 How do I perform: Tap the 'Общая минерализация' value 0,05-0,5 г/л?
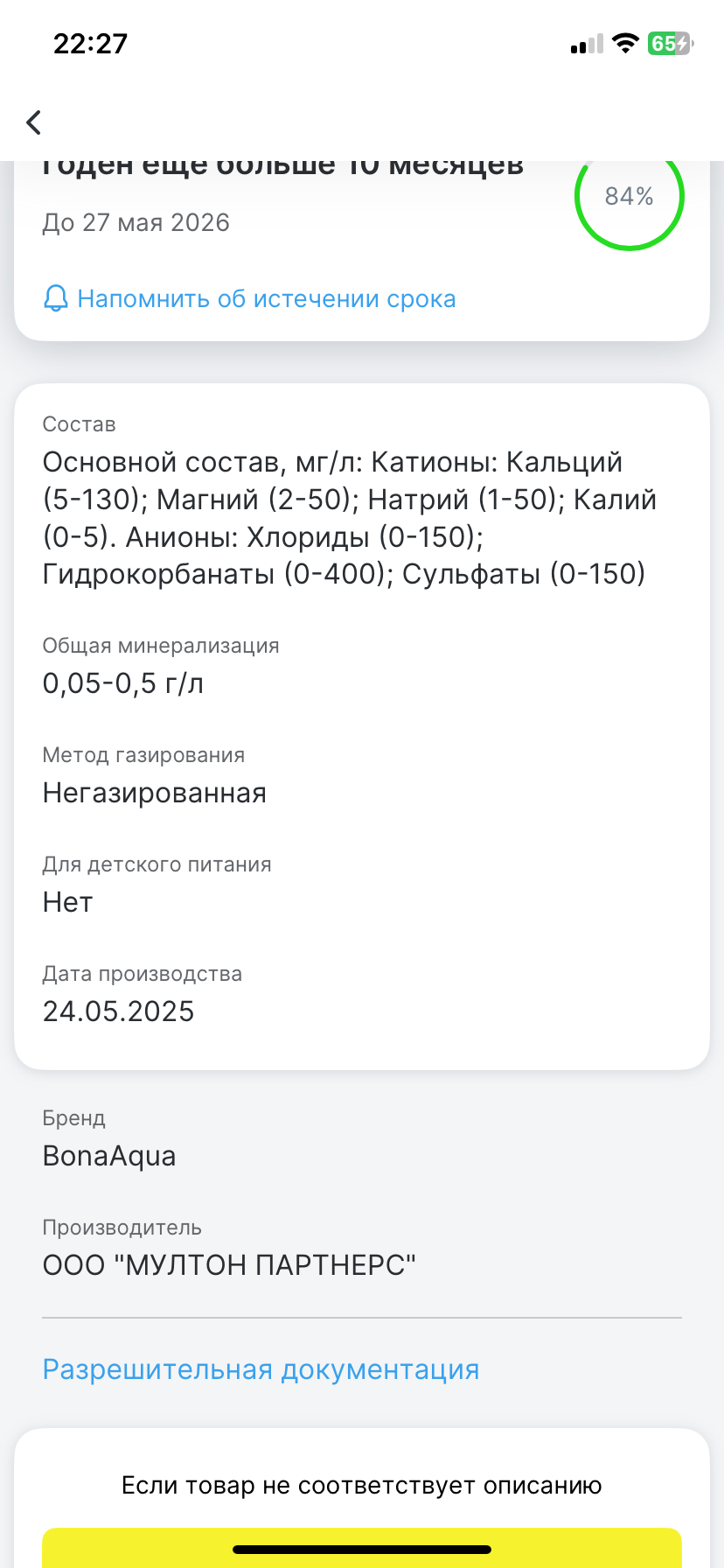(123, 683)
